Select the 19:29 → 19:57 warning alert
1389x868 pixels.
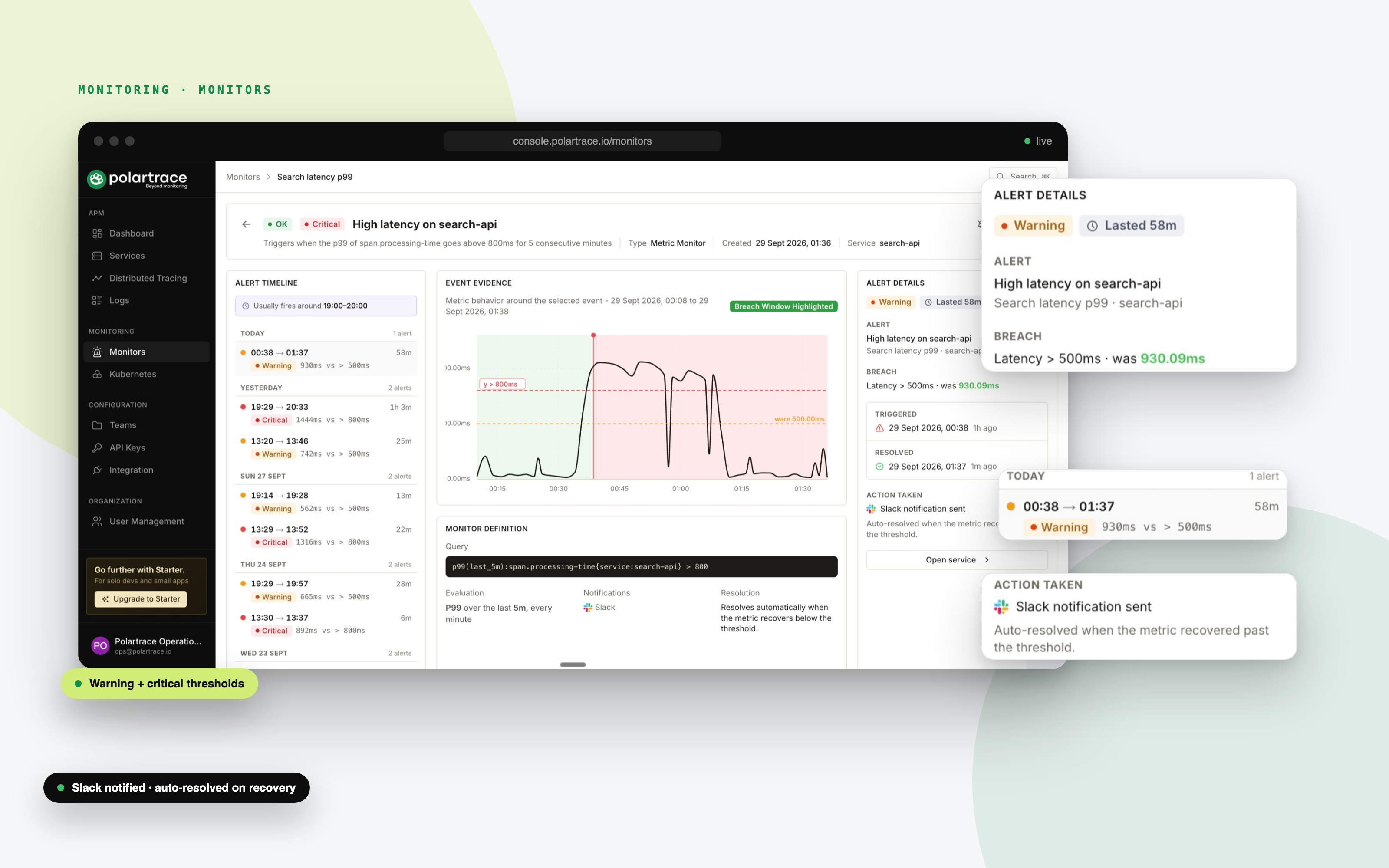[326, 590]
